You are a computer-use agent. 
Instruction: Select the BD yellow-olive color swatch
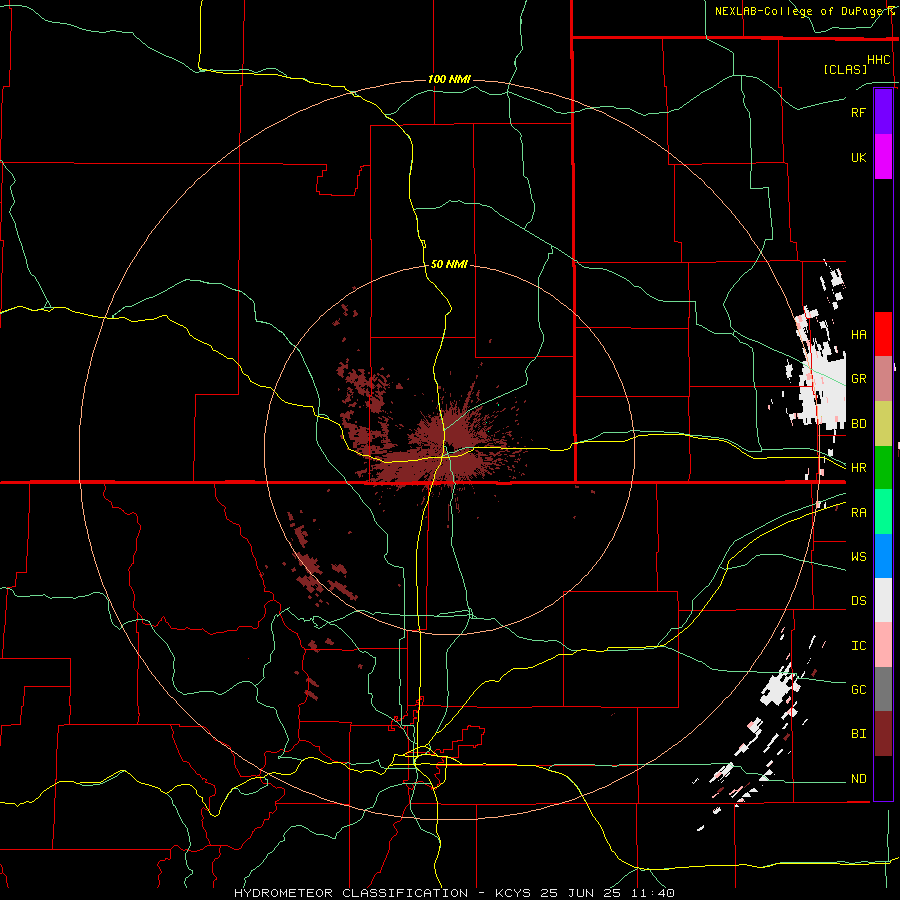click(883, 423)
